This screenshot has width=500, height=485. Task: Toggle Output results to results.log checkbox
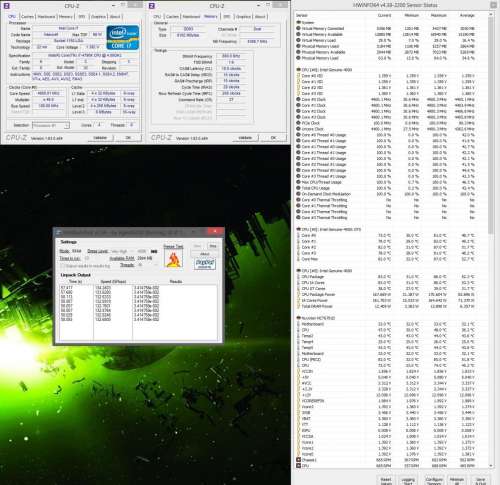pos(62,266)
